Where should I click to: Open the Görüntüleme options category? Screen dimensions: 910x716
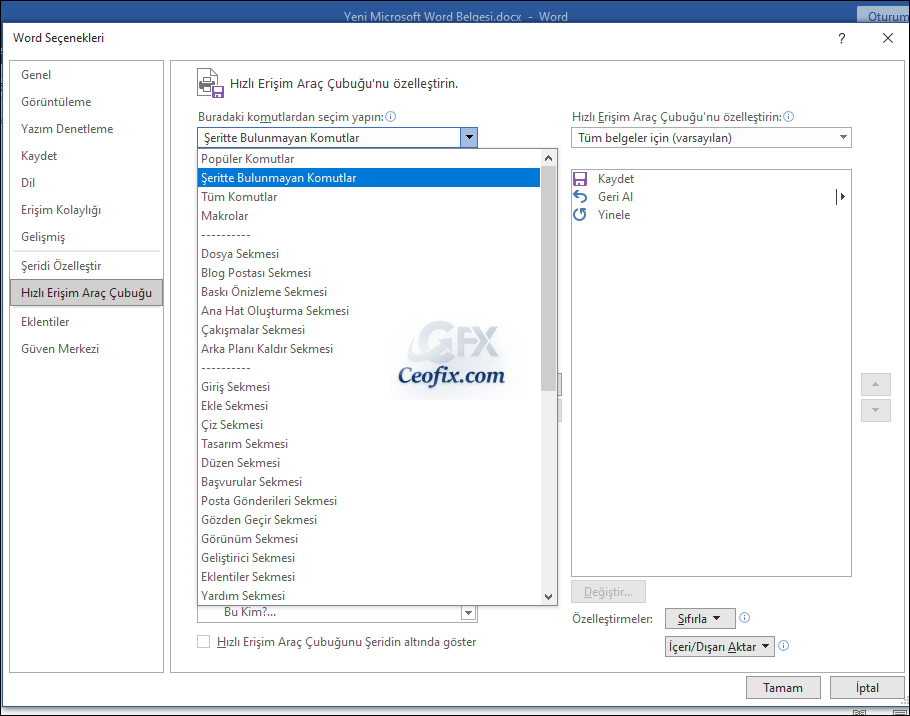coord(86,102)
